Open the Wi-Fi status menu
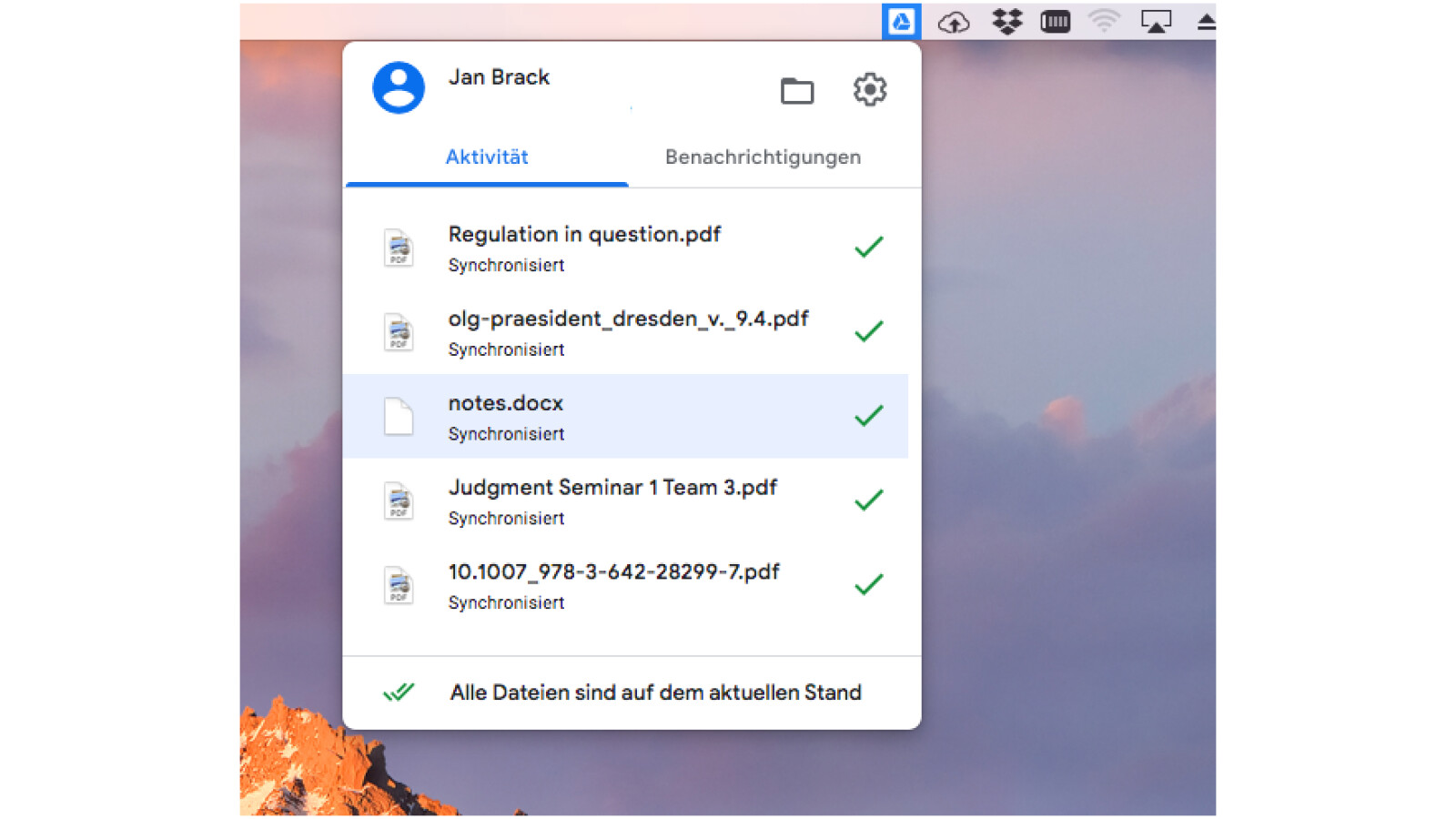1456x819 pixels. (1104, 22)
